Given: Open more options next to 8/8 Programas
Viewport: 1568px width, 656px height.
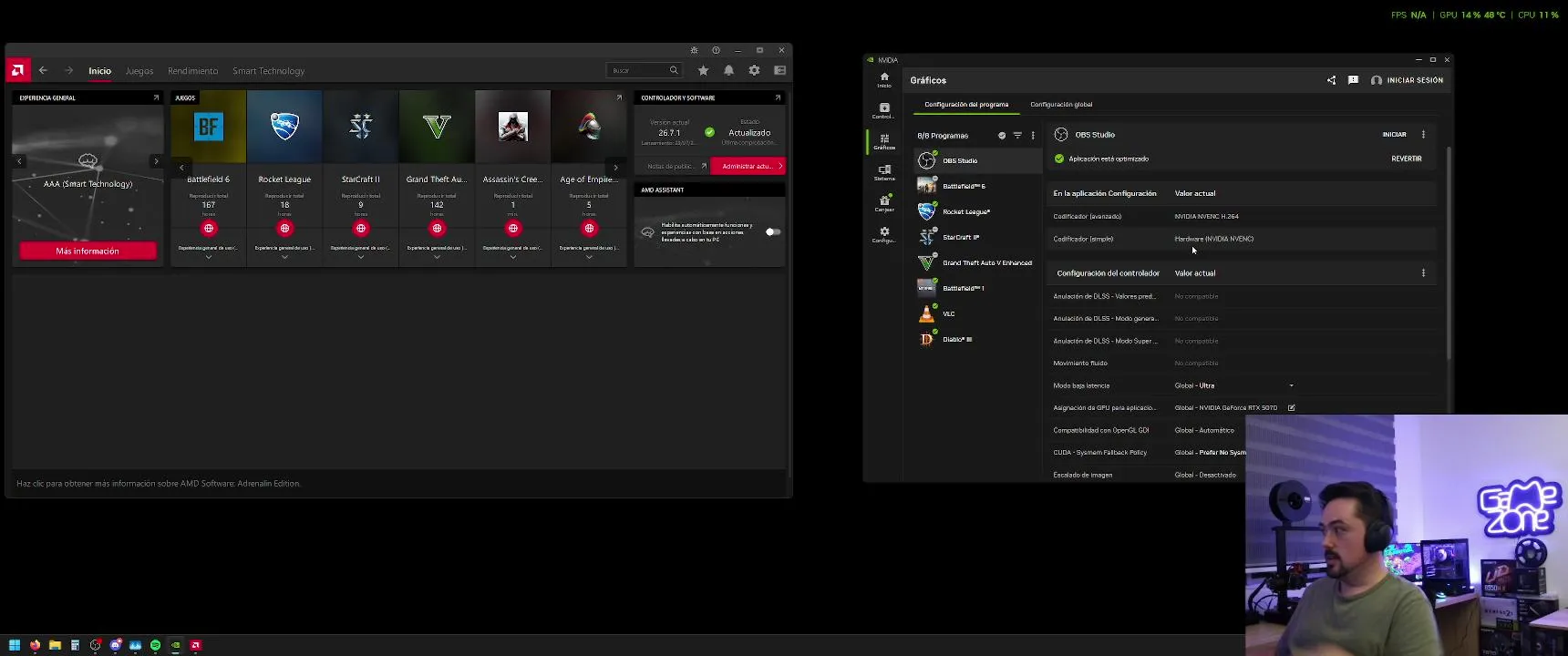Looking at the screenshot, I should click(1033, 135).
